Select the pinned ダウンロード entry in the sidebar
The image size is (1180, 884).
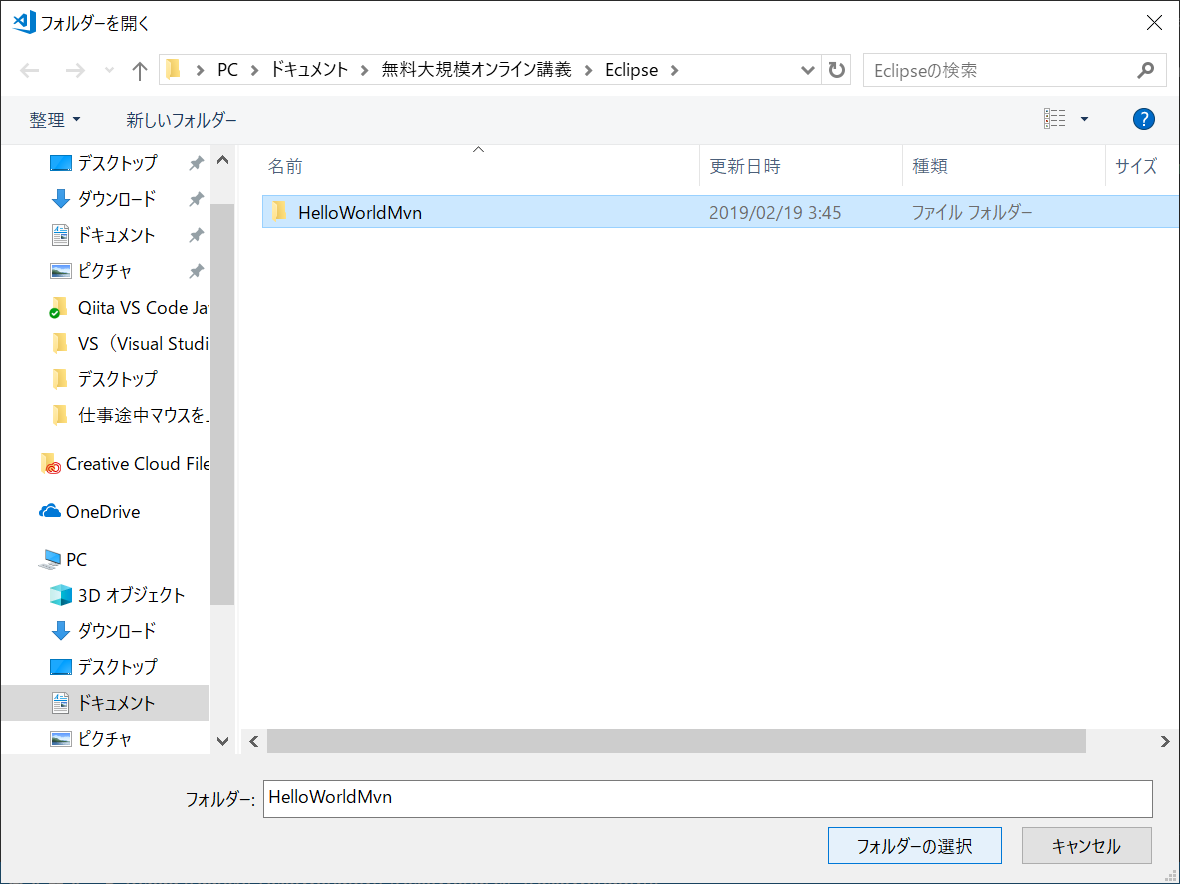click(x=117, y=198)
